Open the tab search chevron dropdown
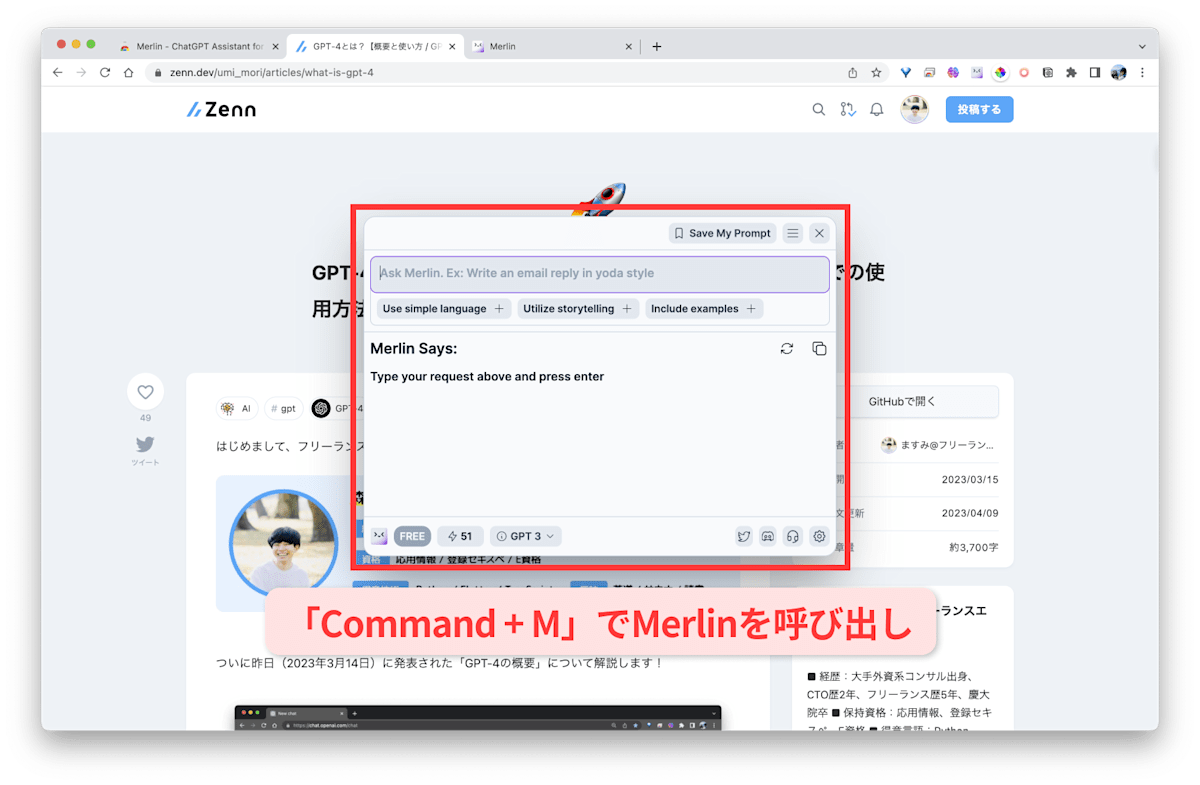1200x785 pixels. pyautogui.click(x=1142, y=46)
